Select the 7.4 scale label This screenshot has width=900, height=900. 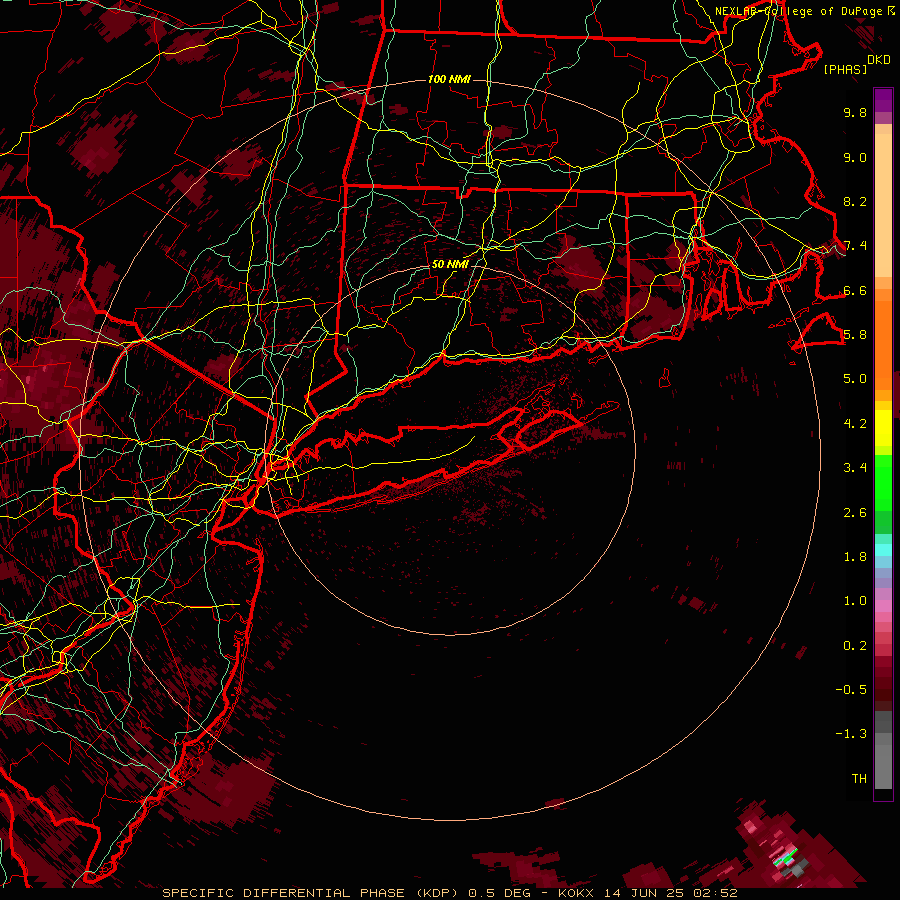tap(855, 246)
